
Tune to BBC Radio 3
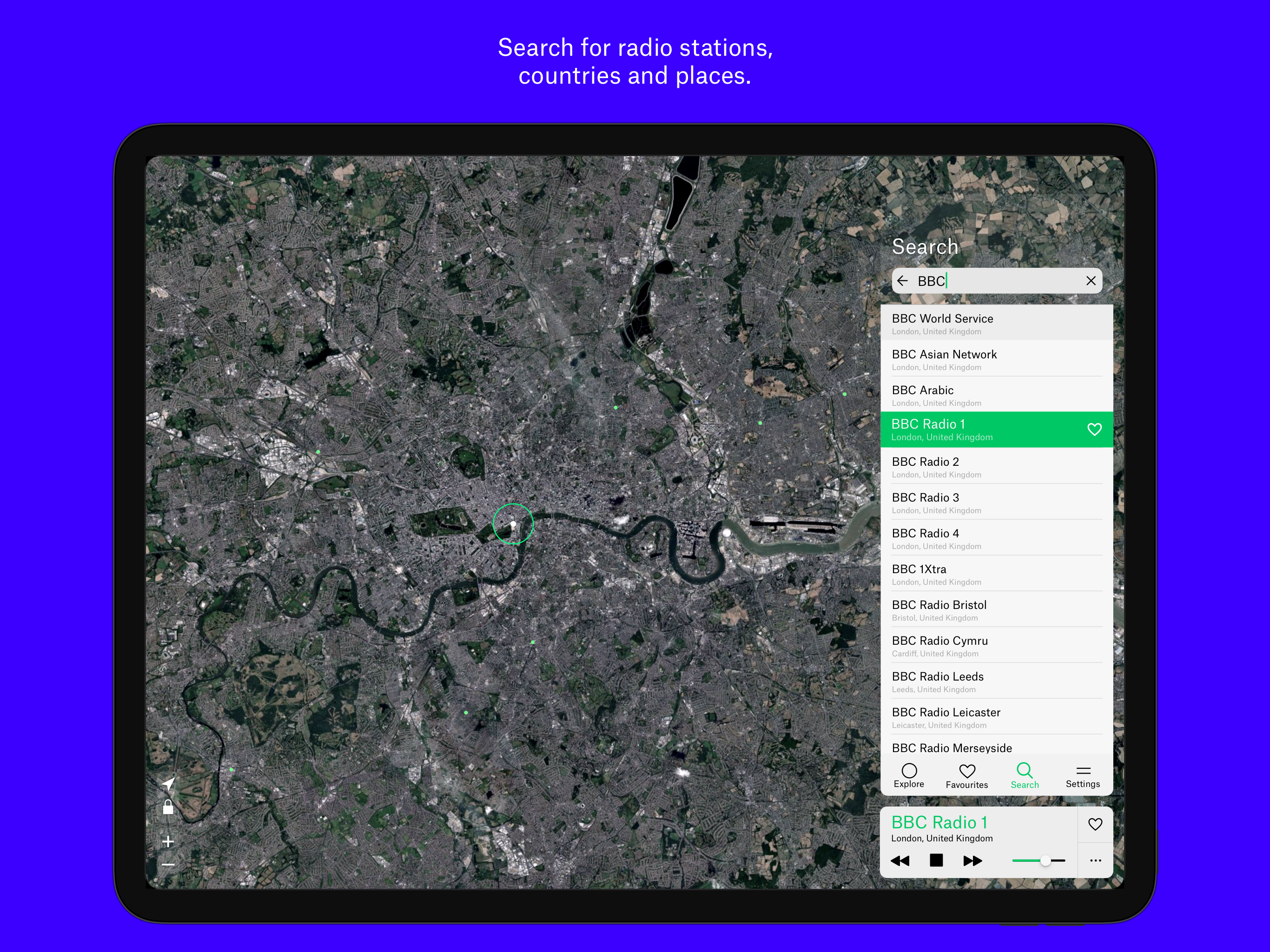(997, 502)
